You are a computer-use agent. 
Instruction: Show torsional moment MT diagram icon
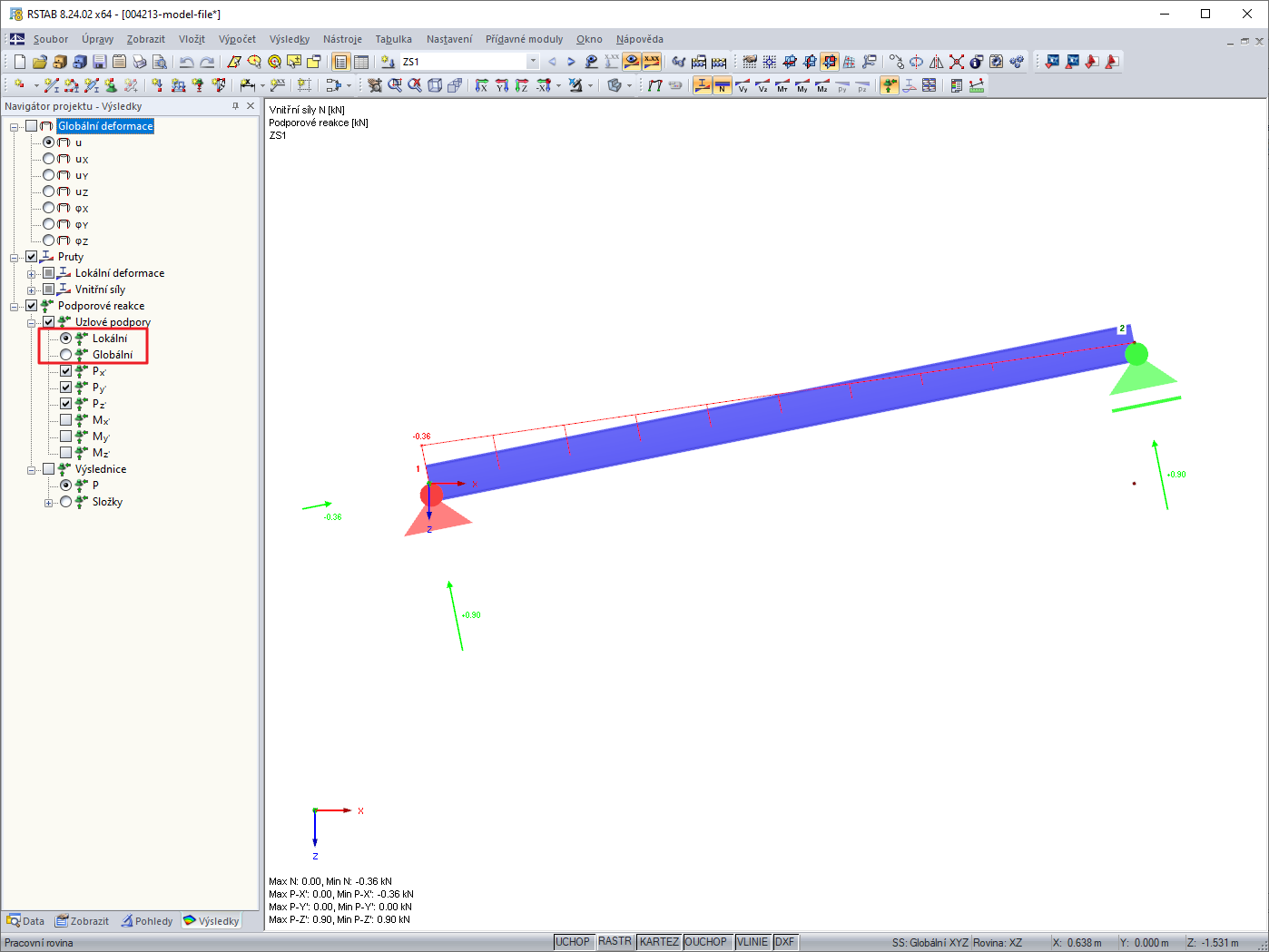point(782,85)
